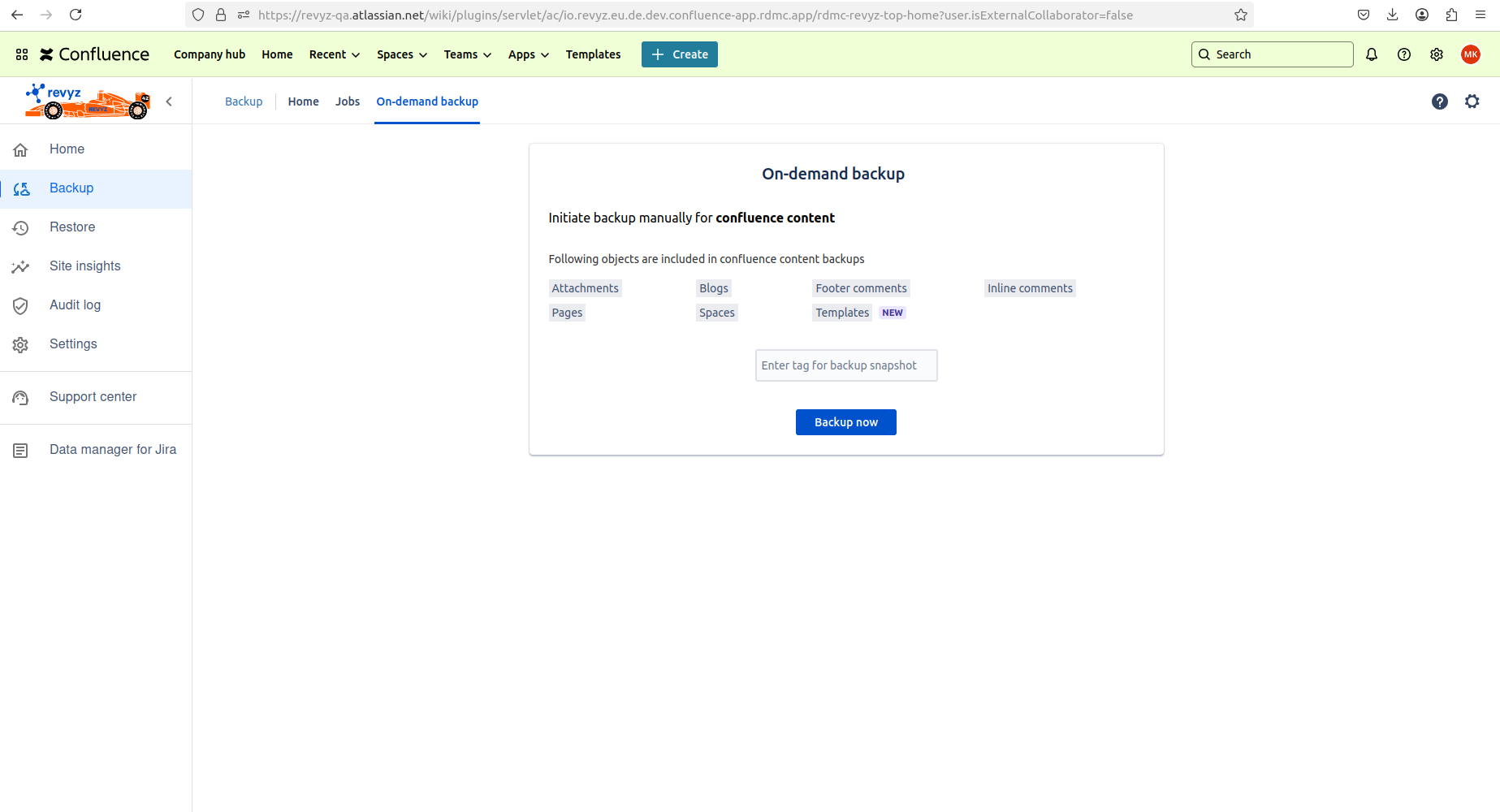Open the Revyz app settings gear icon

pyautogui.click(x=1472, y=101)
